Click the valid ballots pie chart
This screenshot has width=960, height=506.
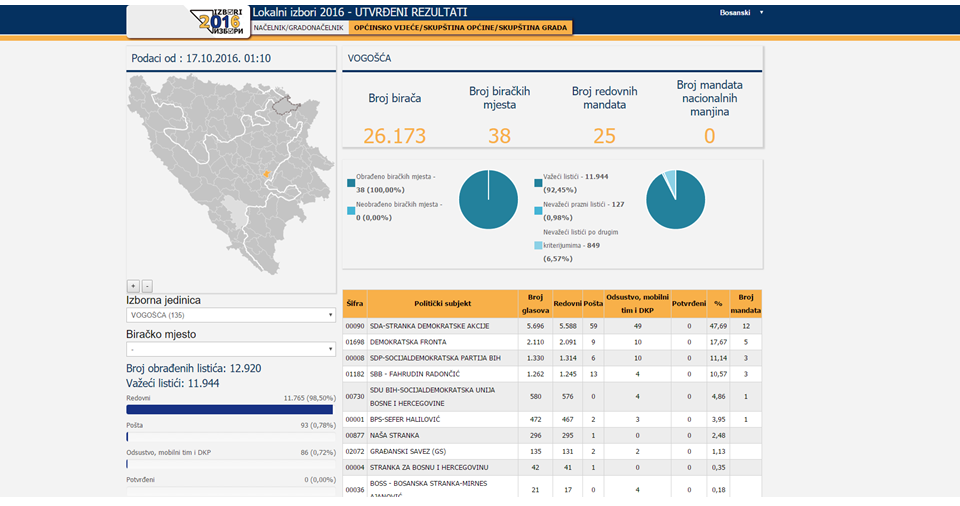[675, 199]
